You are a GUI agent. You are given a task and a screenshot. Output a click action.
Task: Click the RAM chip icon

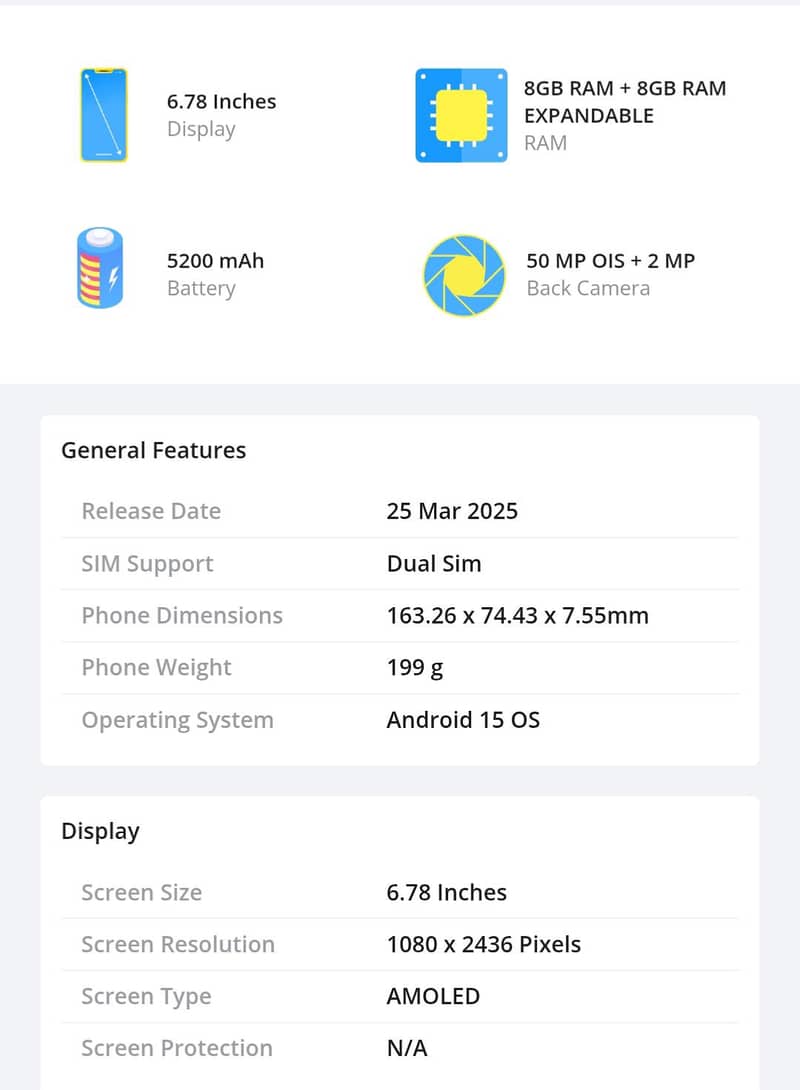click(x=460, y=115)
